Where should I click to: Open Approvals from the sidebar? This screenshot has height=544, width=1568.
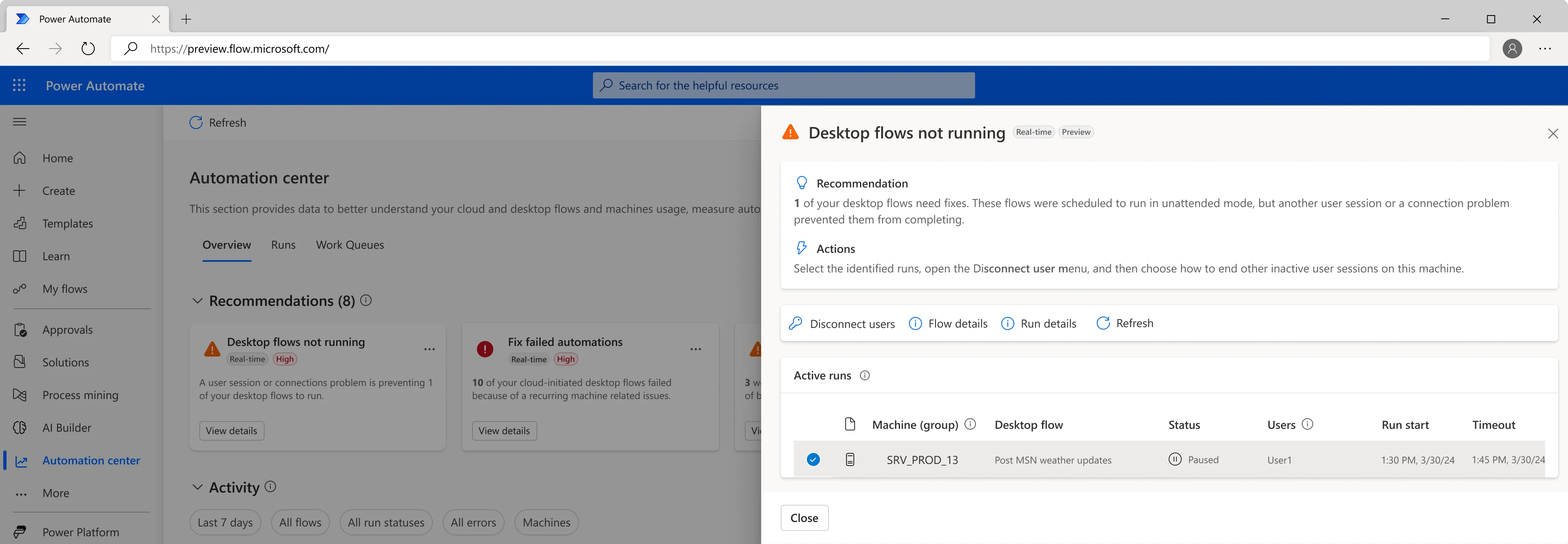pyautogui.click(x=67, y=329)
